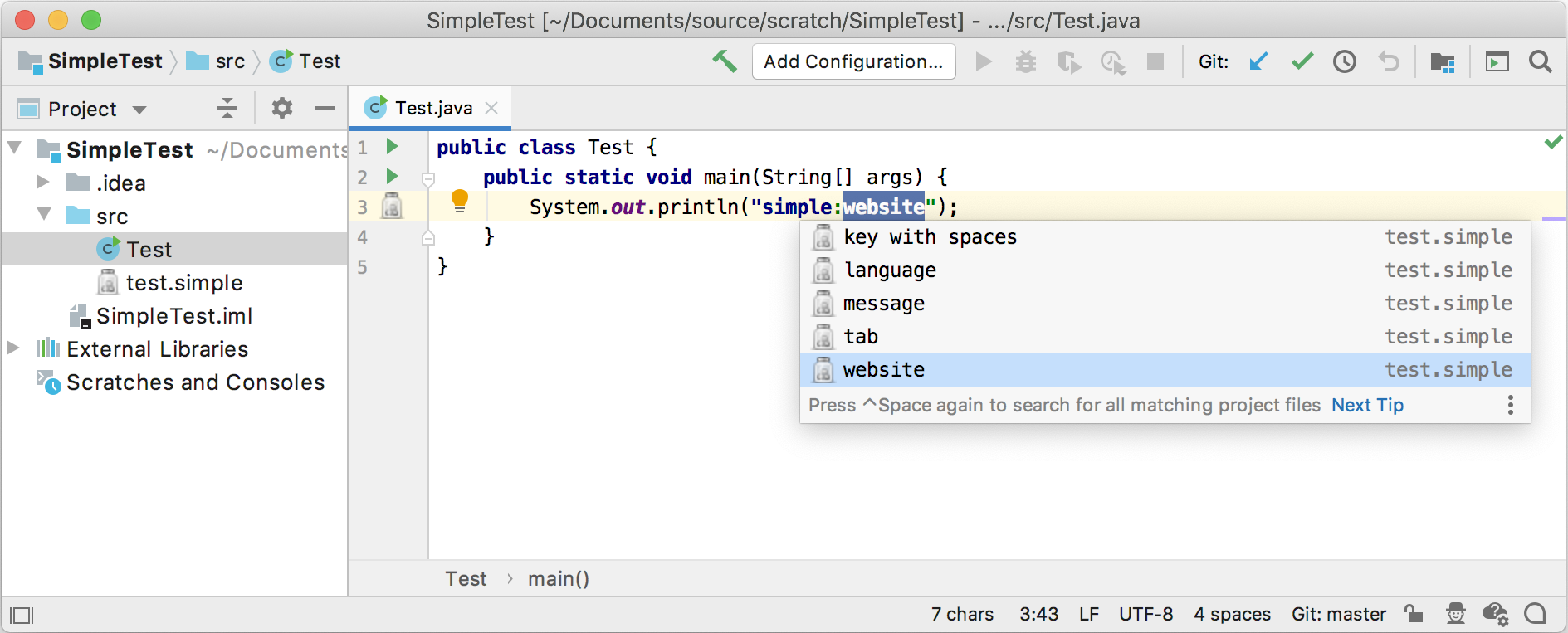Select Scratches and Consoles node
The height and width of the screenshot is (633, 1568).
(x=174, y=382)
